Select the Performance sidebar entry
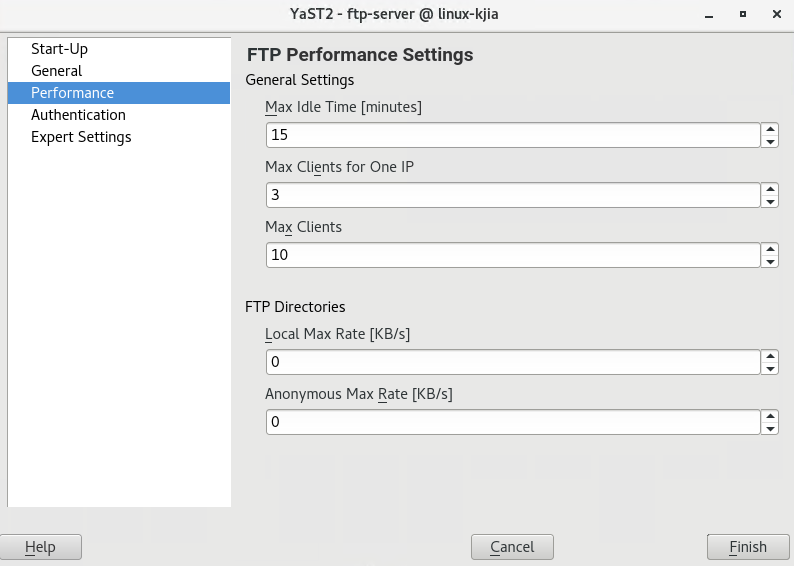 click(72, 93)
